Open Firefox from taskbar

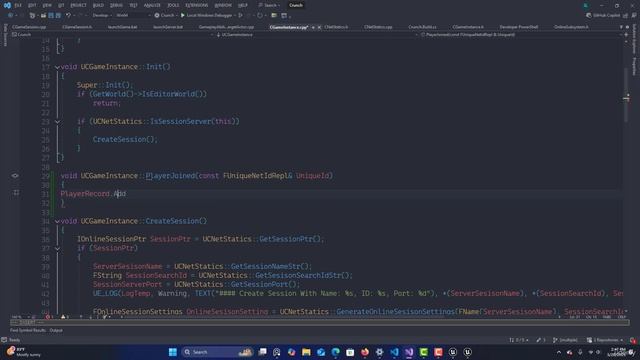[365, 352]
